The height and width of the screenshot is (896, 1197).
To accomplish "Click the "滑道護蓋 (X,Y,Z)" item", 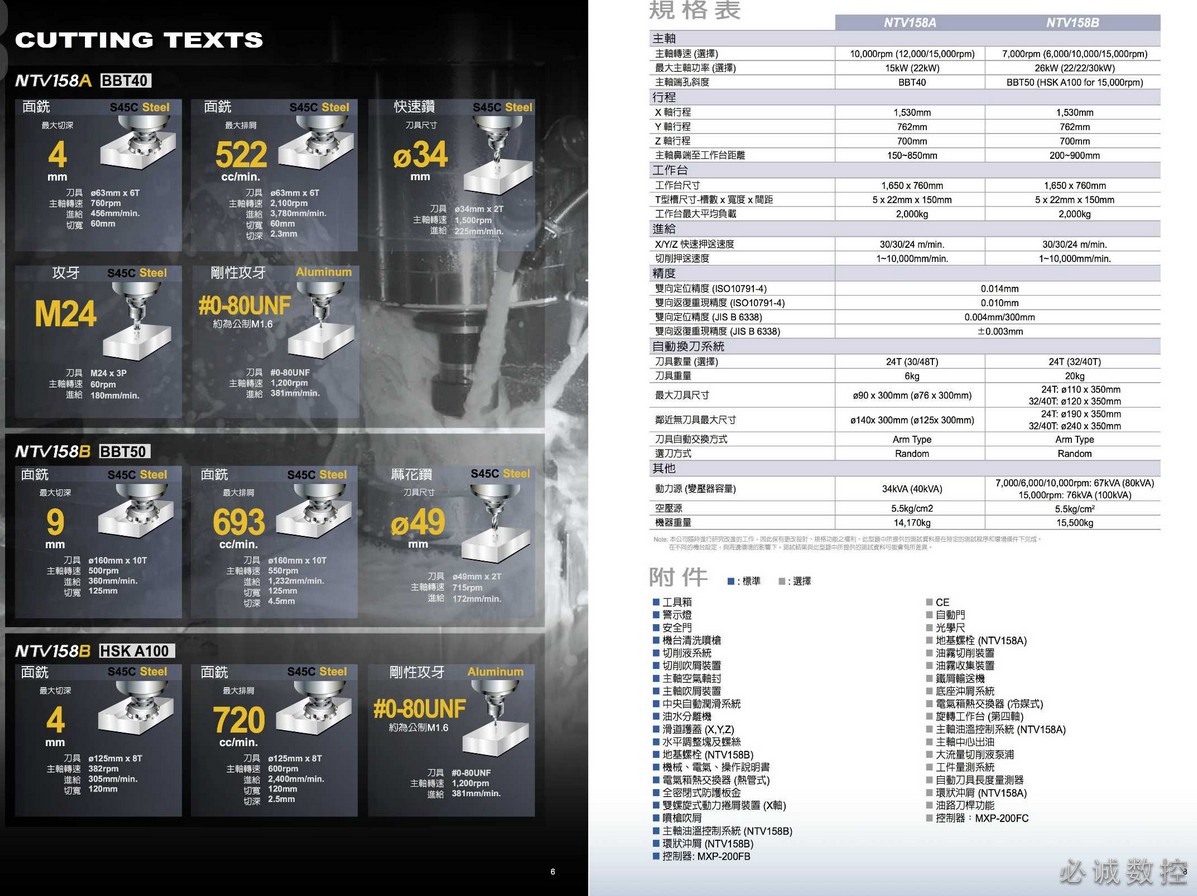I will [x=699, y=730].
